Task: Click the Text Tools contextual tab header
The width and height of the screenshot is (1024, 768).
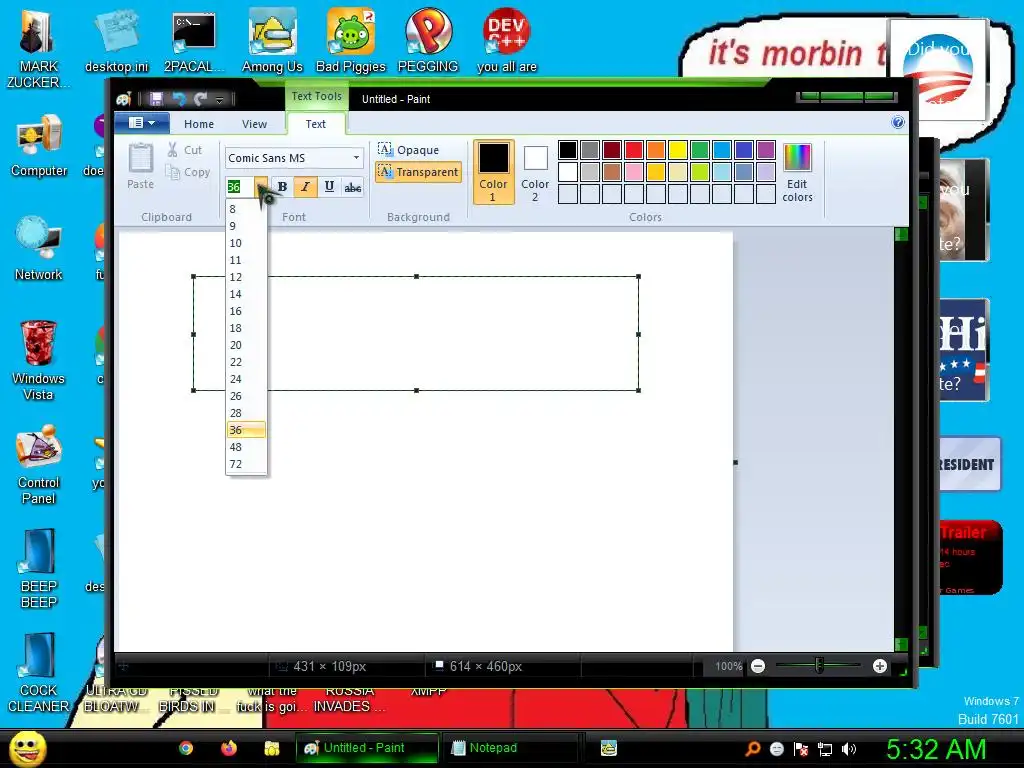Action: (316, 97)
